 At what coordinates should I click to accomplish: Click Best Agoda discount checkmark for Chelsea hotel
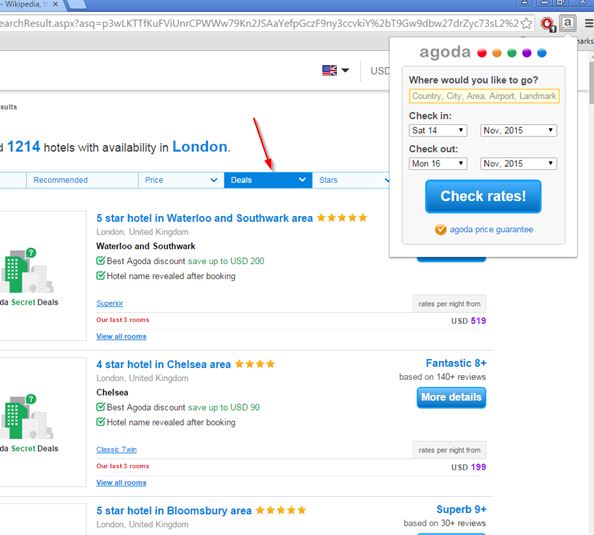[100, 407]
